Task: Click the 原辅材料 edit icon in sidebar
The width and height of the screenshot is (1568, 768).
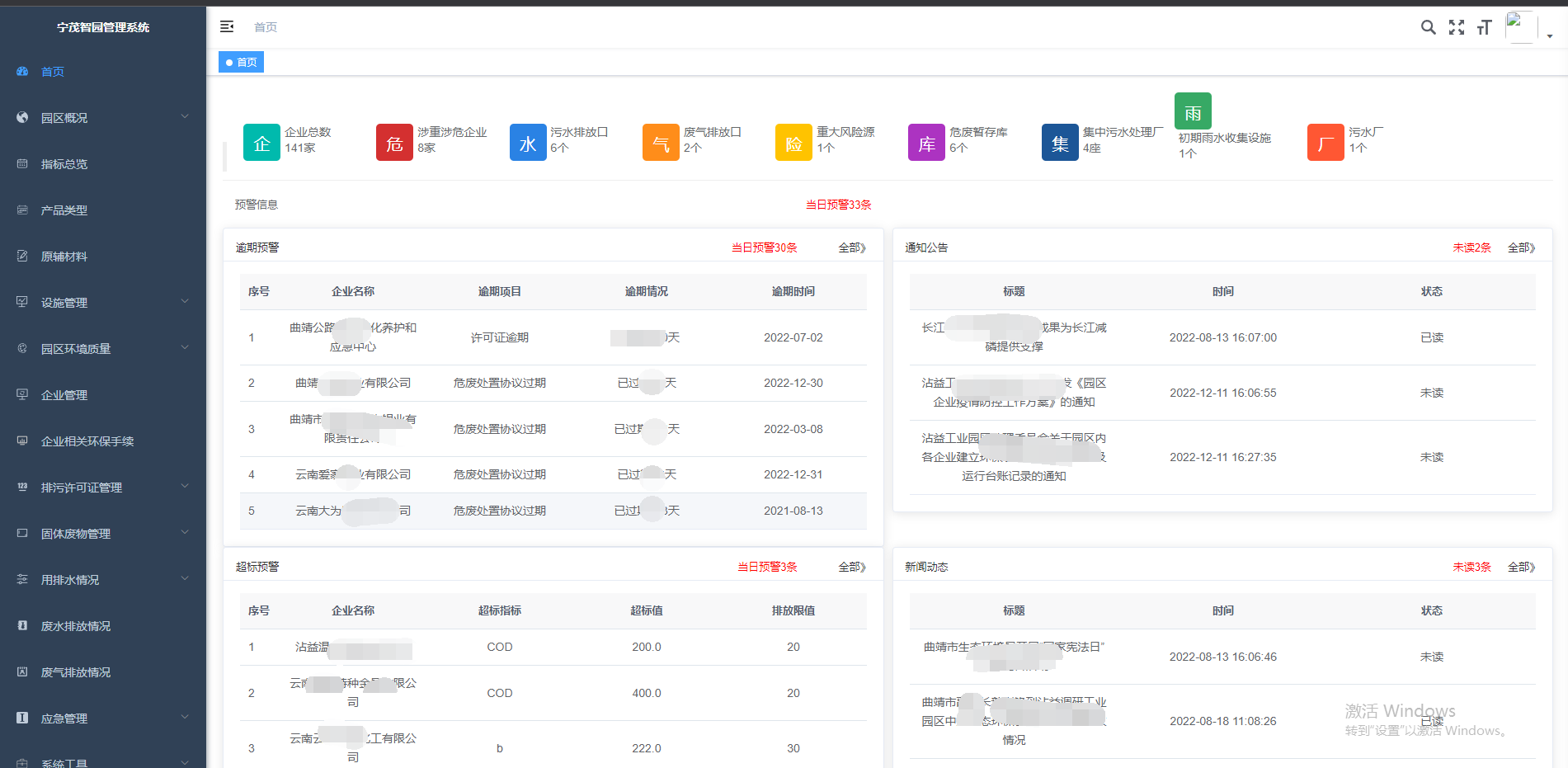Action: (22, 257)
